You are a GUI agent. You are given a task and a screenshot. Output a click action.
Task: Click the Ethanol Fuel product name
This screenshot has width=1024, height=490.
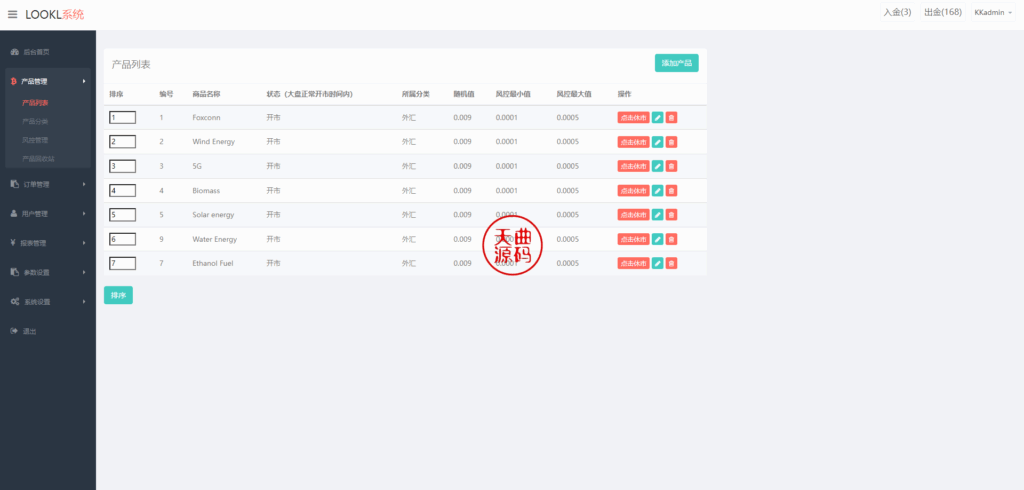click(213, 263)
